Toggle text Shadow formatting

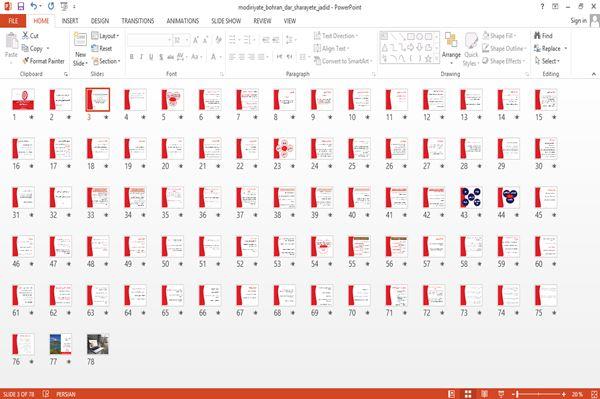pyautogui.click(x=161, y=57)
